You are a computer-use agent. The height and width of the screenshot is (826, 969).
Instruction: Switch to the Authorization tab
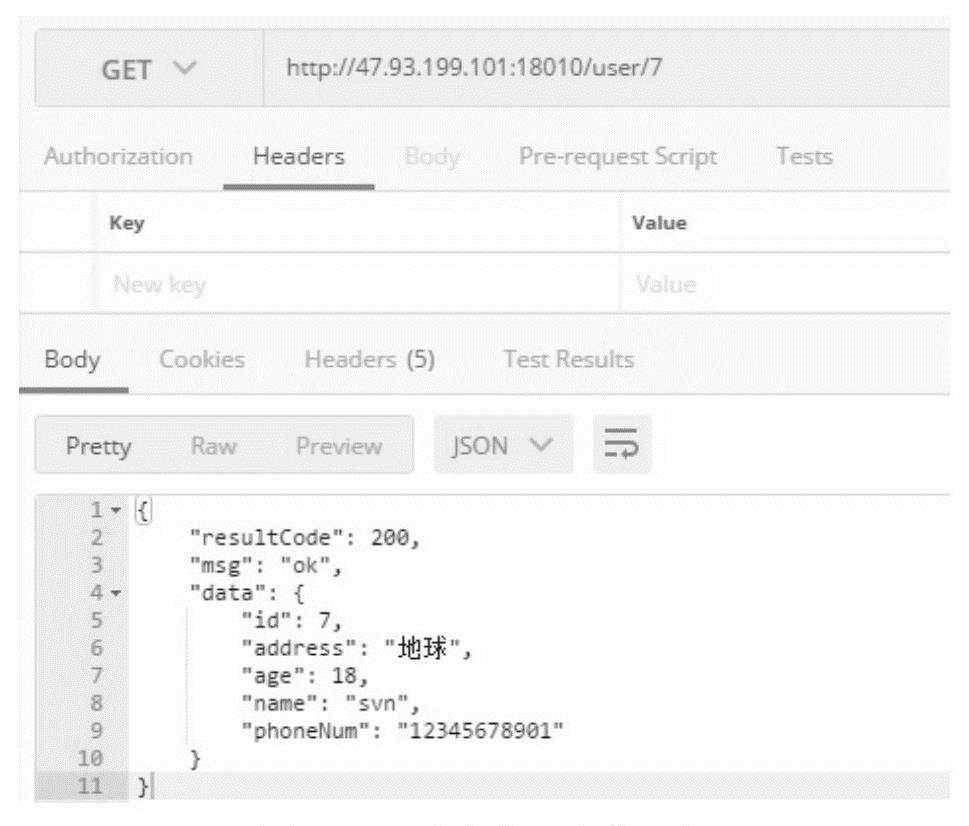[x=118, y=157]
